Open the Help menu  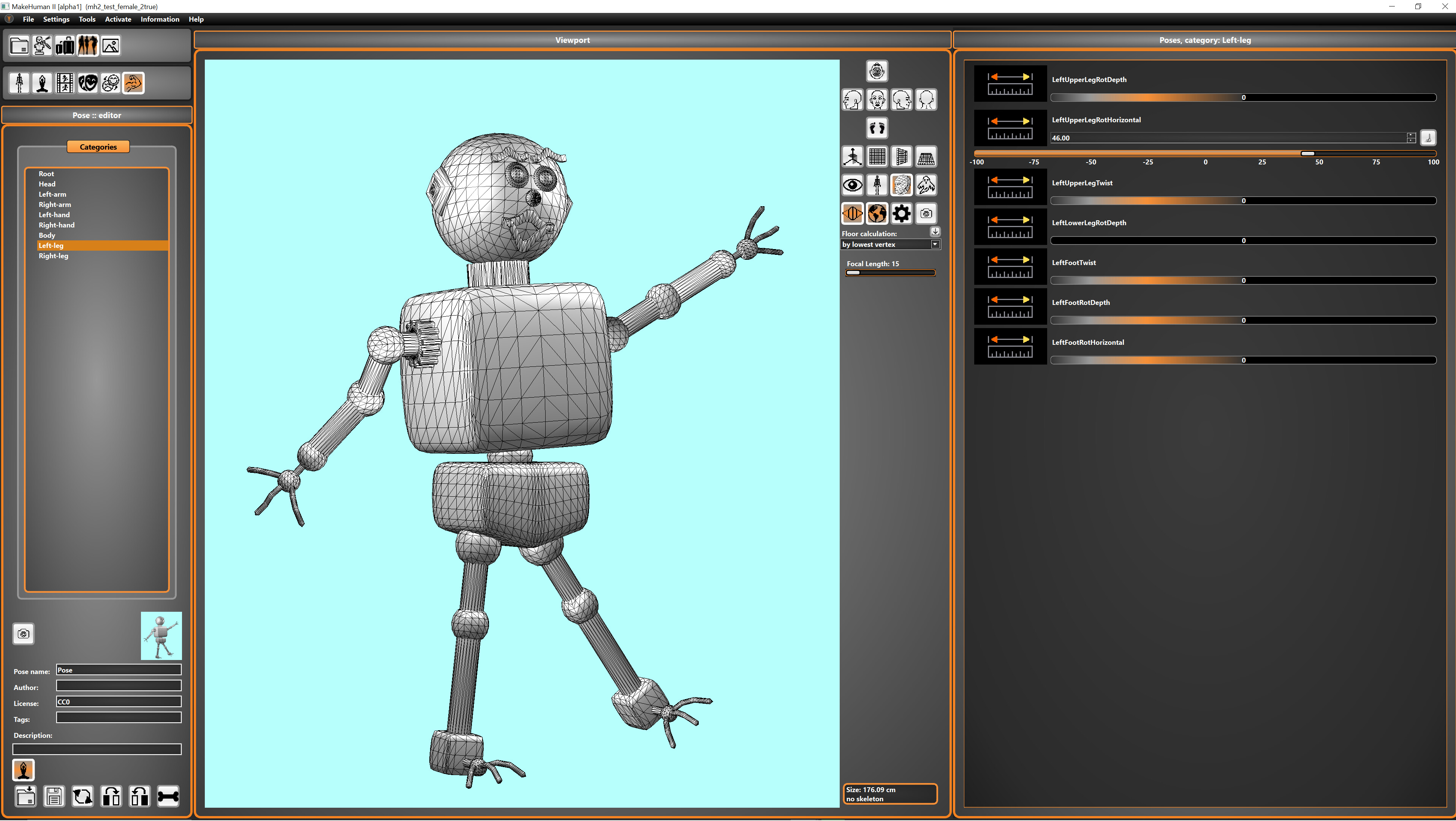click(x=196, y=19)
